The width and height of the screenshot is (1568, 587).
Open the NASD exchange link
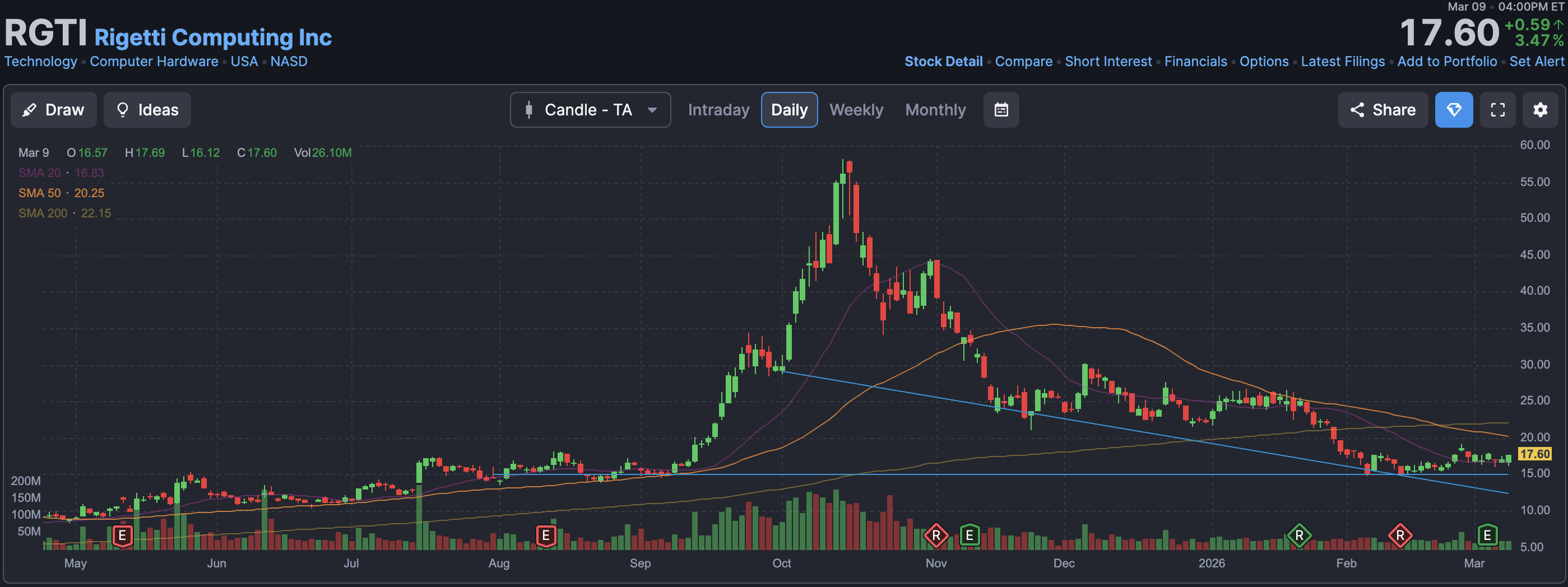289,62
